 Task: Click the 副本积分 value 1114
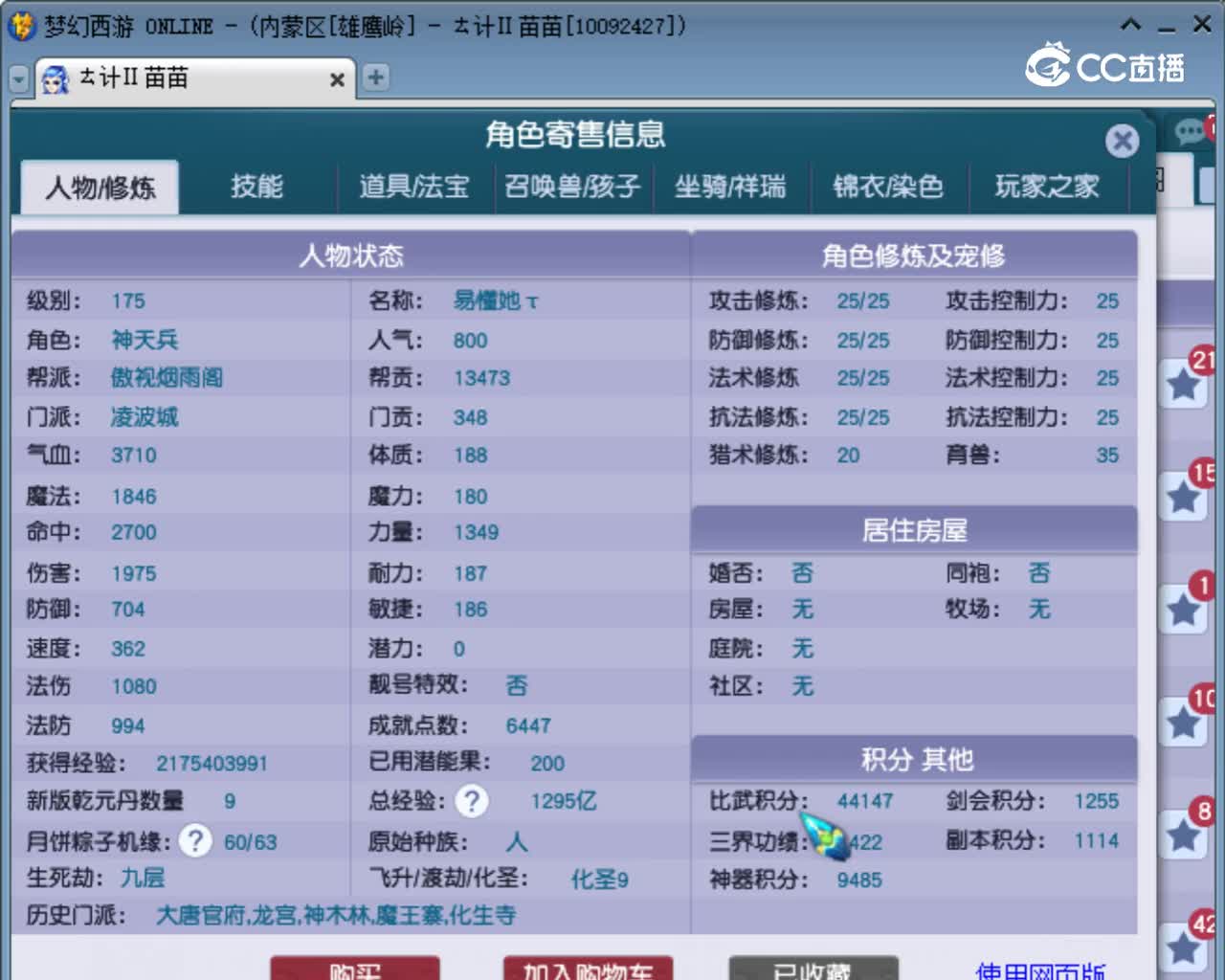(x=1096, y=840)
